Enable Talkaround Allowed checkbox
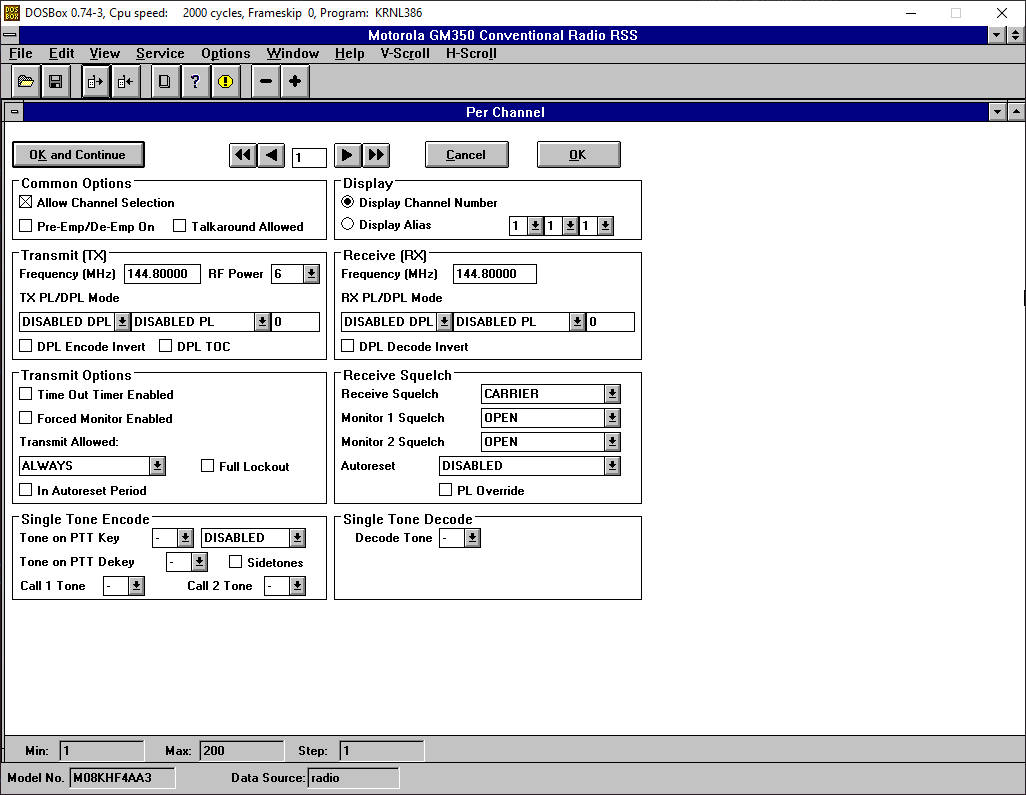Viewport: 1026px width, 795px height. (179, 226)
